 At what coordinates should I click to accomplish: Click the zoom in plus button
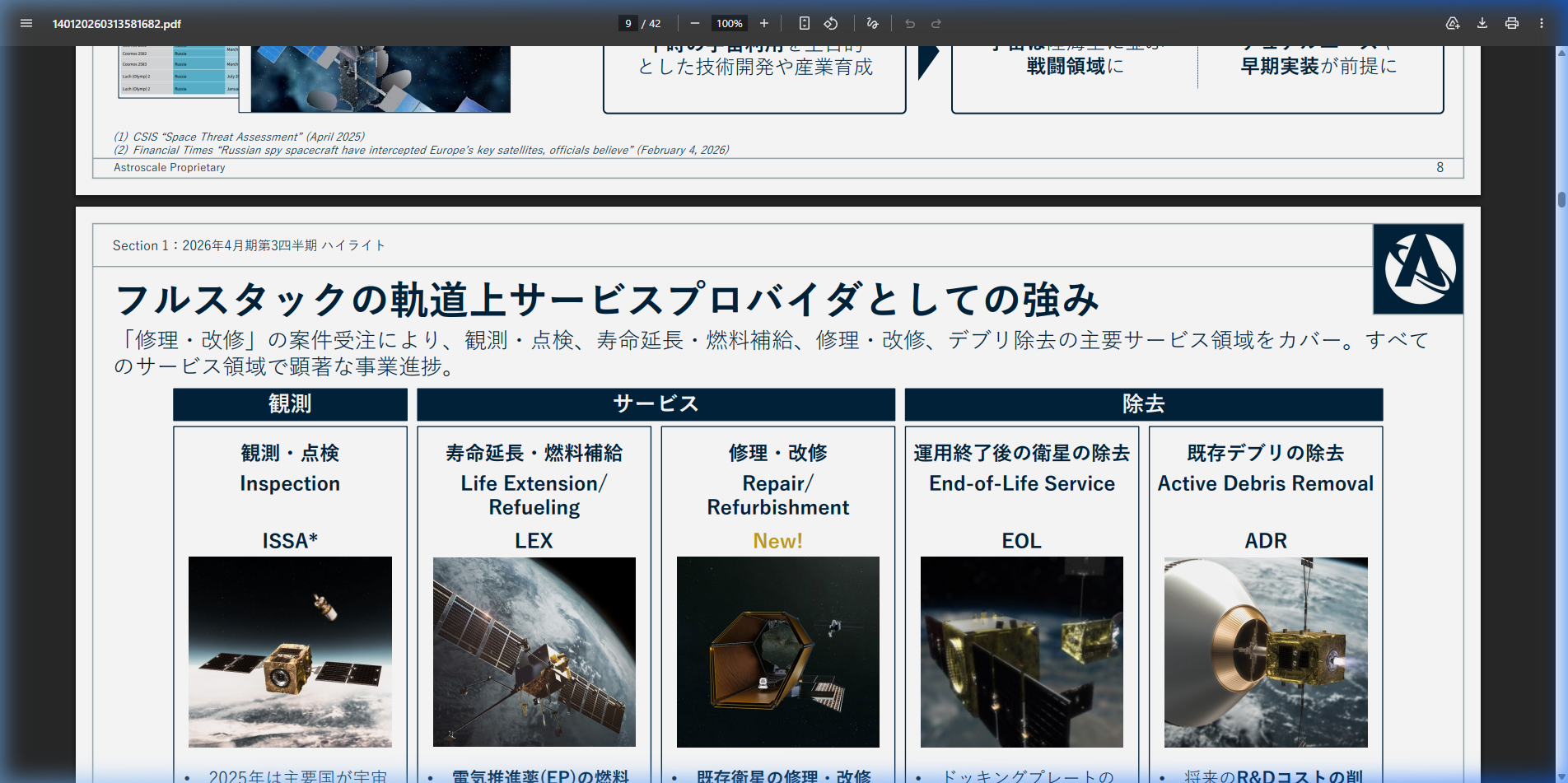(x=763, y=23)
